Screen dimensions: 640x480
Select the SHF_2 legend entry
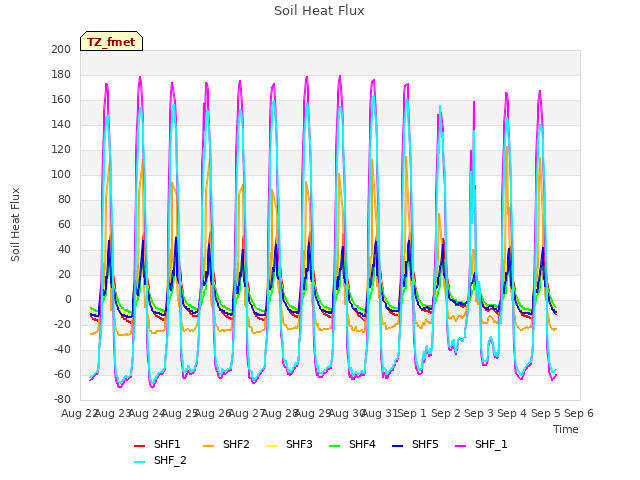(160, 460)
